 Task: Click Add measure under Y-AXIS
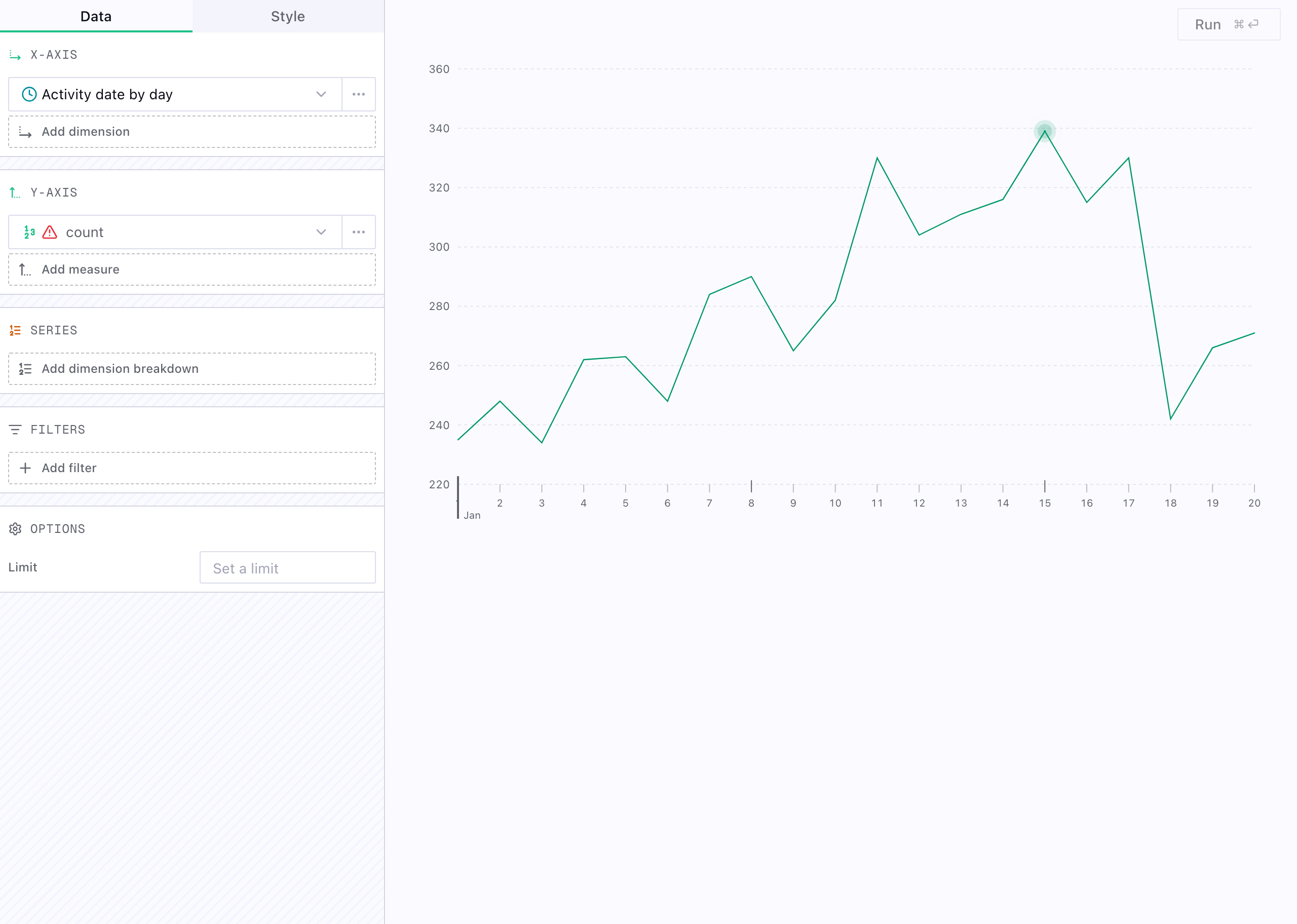(x=192, y=269)
